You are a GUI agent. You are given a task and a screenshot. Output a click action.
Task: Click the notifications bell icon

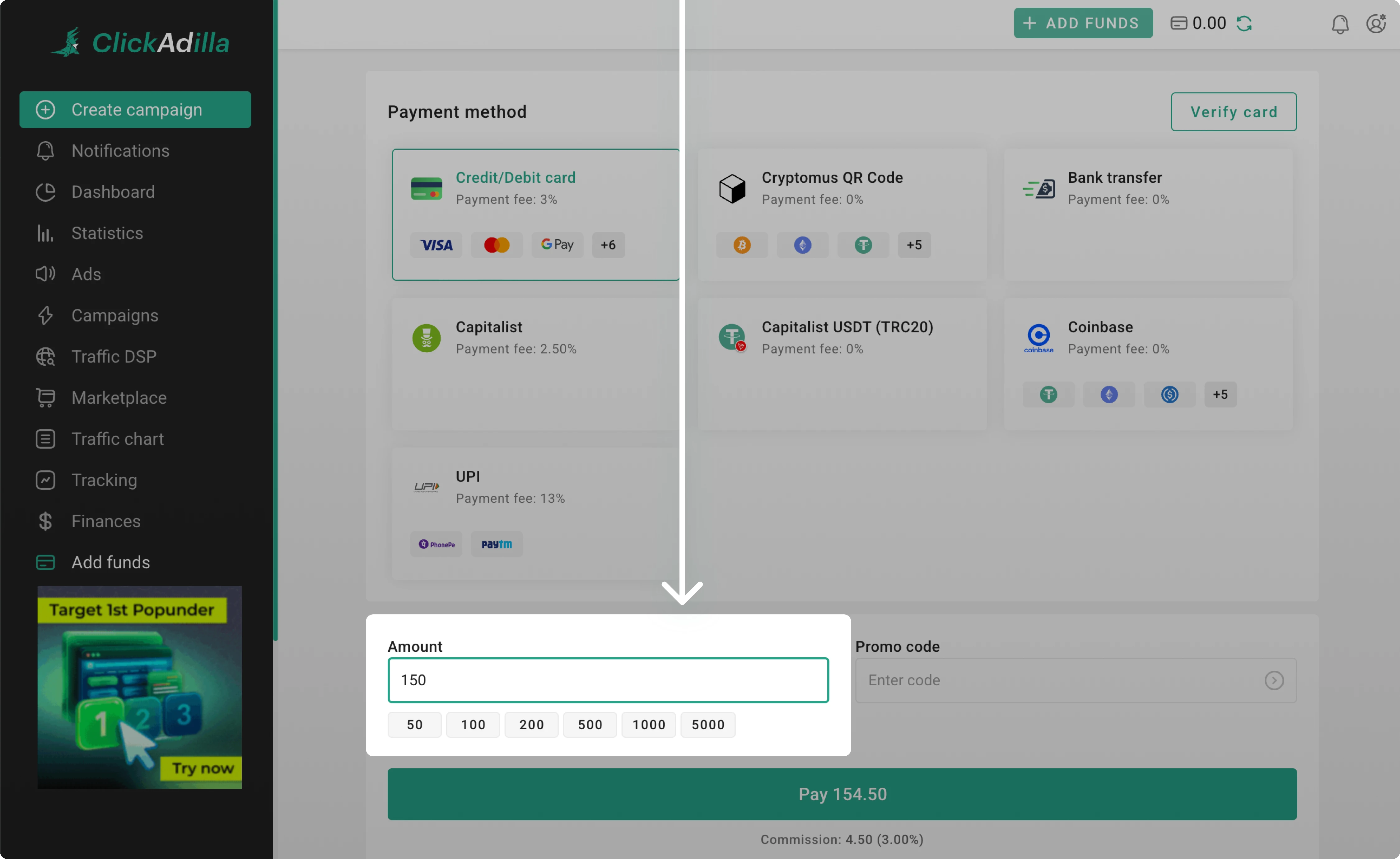1340,24
